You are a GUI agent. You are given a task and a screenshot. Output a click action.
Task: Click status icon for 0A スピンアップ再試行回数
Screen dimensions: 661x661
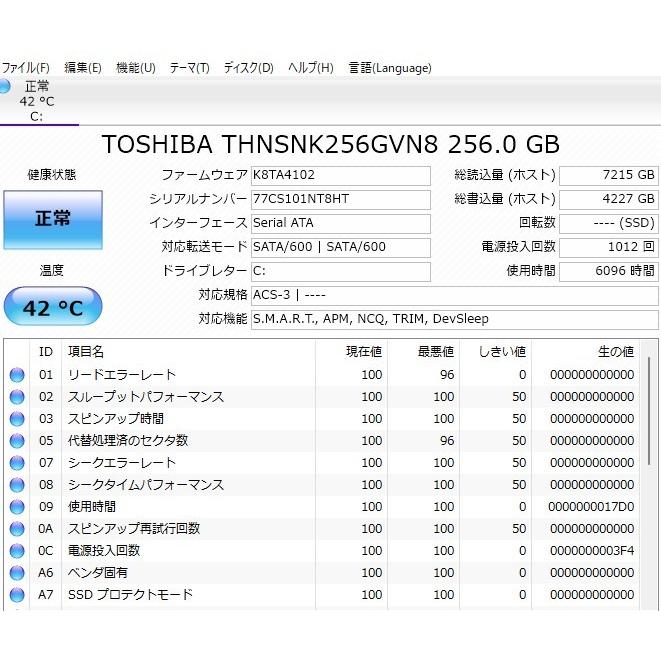[x=17, y=529]
